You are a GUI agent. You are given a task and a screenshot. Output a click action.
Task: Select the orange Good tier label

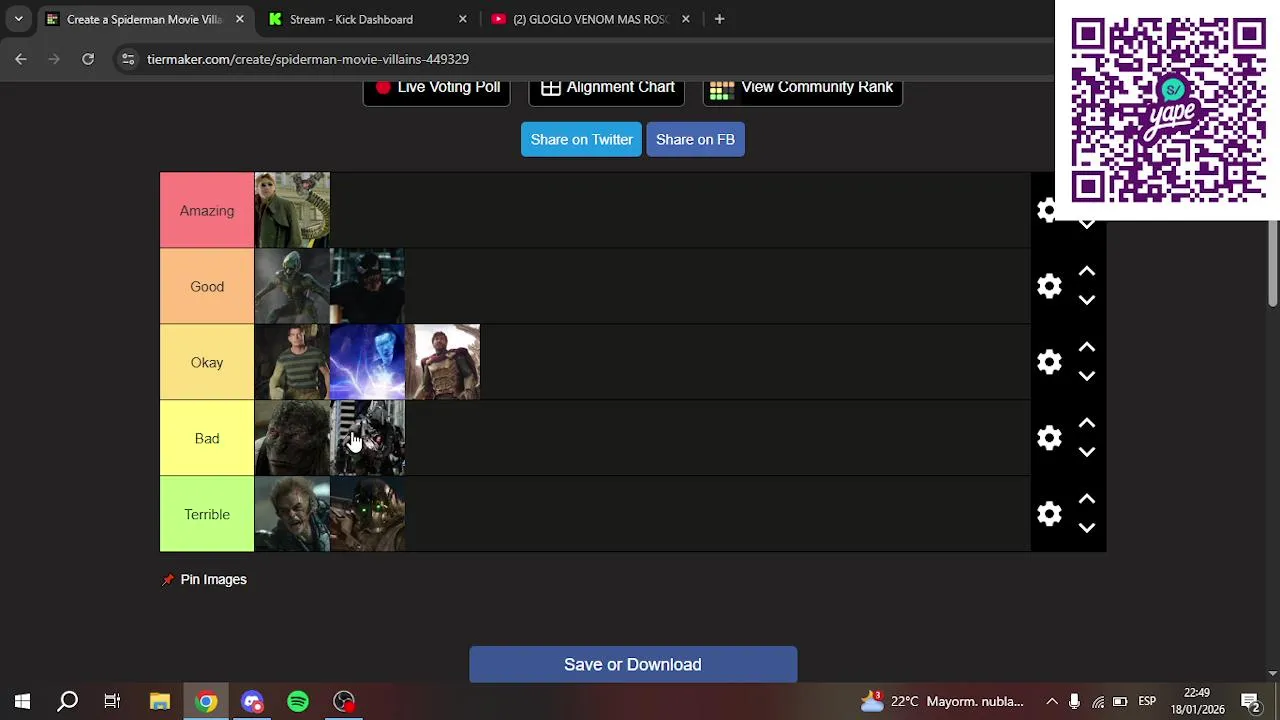pyautogui.click(x=207, y=286)
